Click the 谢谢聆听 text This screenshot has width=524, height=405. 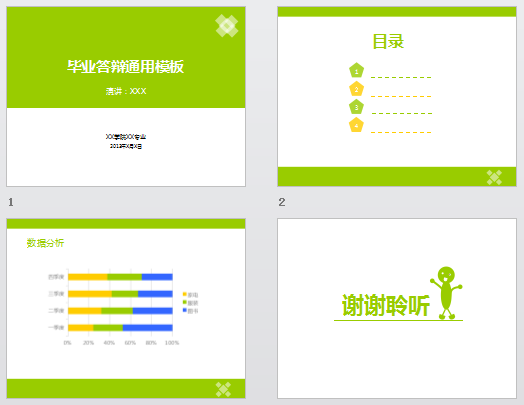(386, 305)
